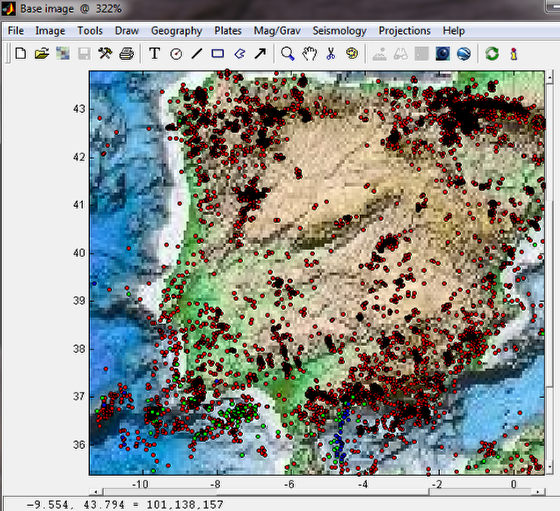
Task: Click the tools hammer preferences icon
Action: click(105, 54)
